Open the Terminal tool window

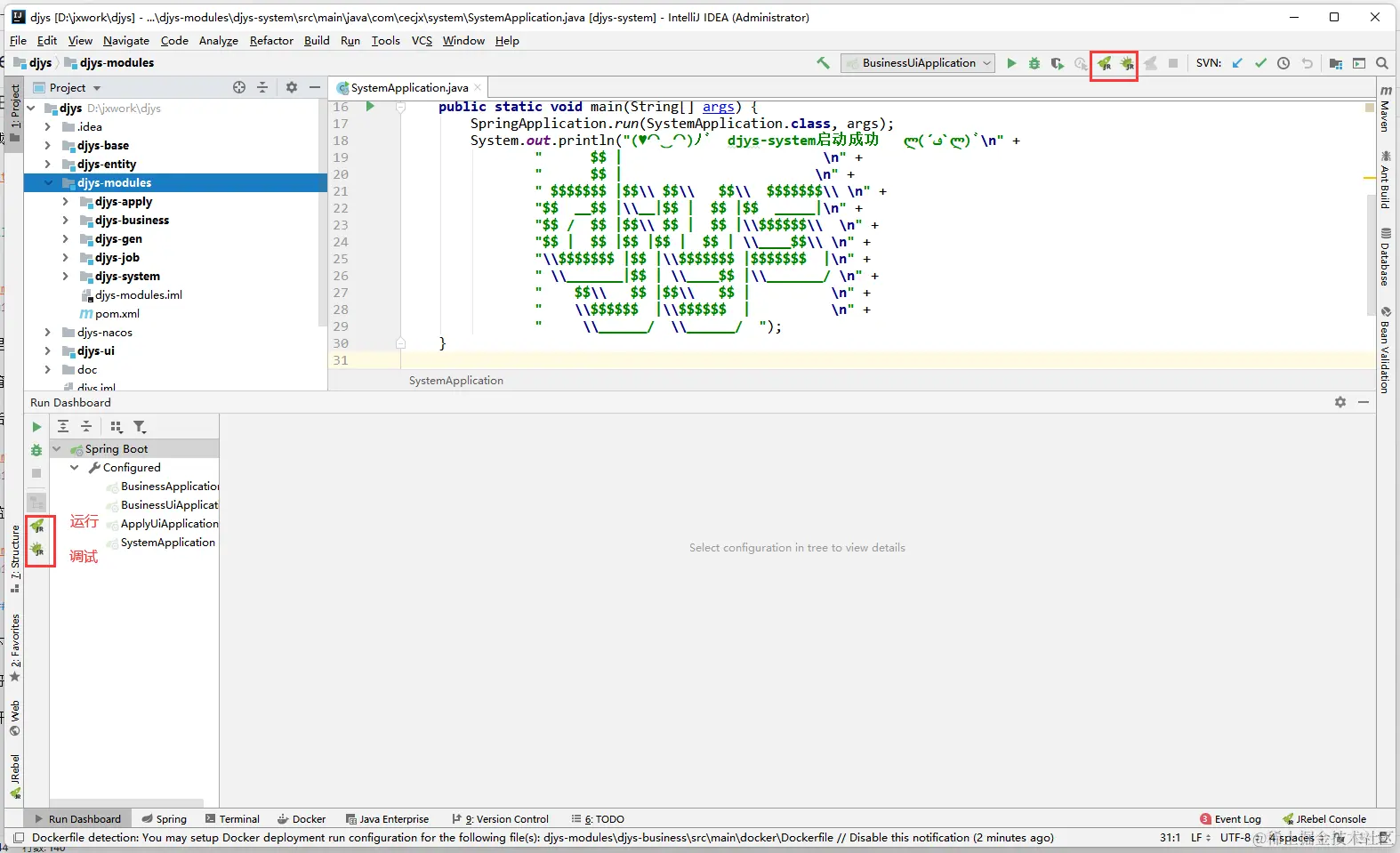(232, 819)
